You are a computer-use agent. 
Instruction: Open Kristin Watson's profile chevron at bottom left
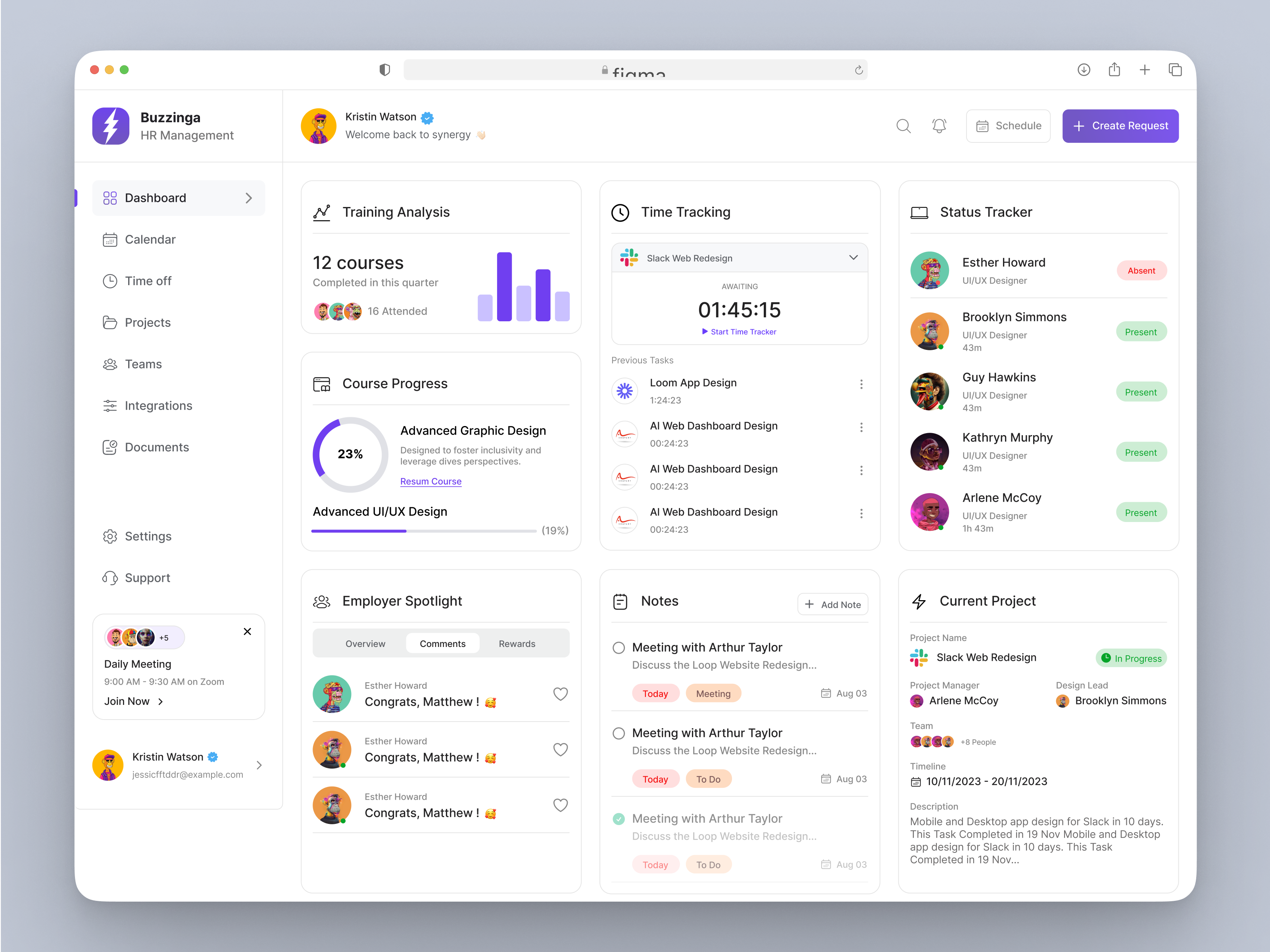pos(259,766)
